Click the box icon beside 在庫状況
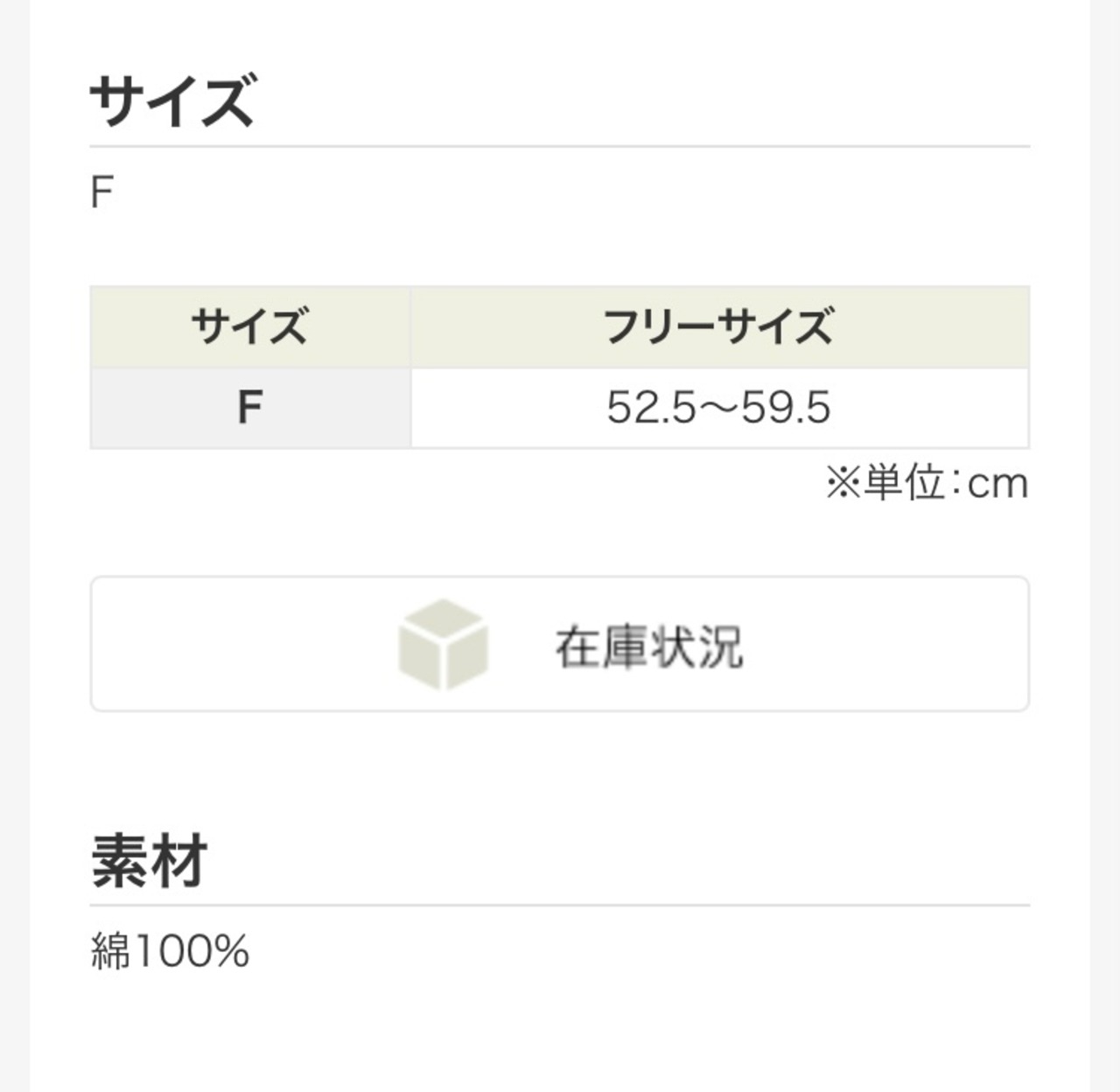 click(443, 645)
